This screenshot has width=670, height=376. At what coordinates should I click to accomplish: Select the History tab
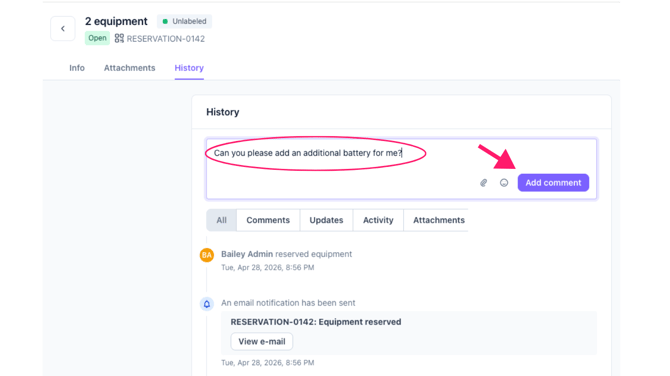pyautogui.click(x=189, y=68)
